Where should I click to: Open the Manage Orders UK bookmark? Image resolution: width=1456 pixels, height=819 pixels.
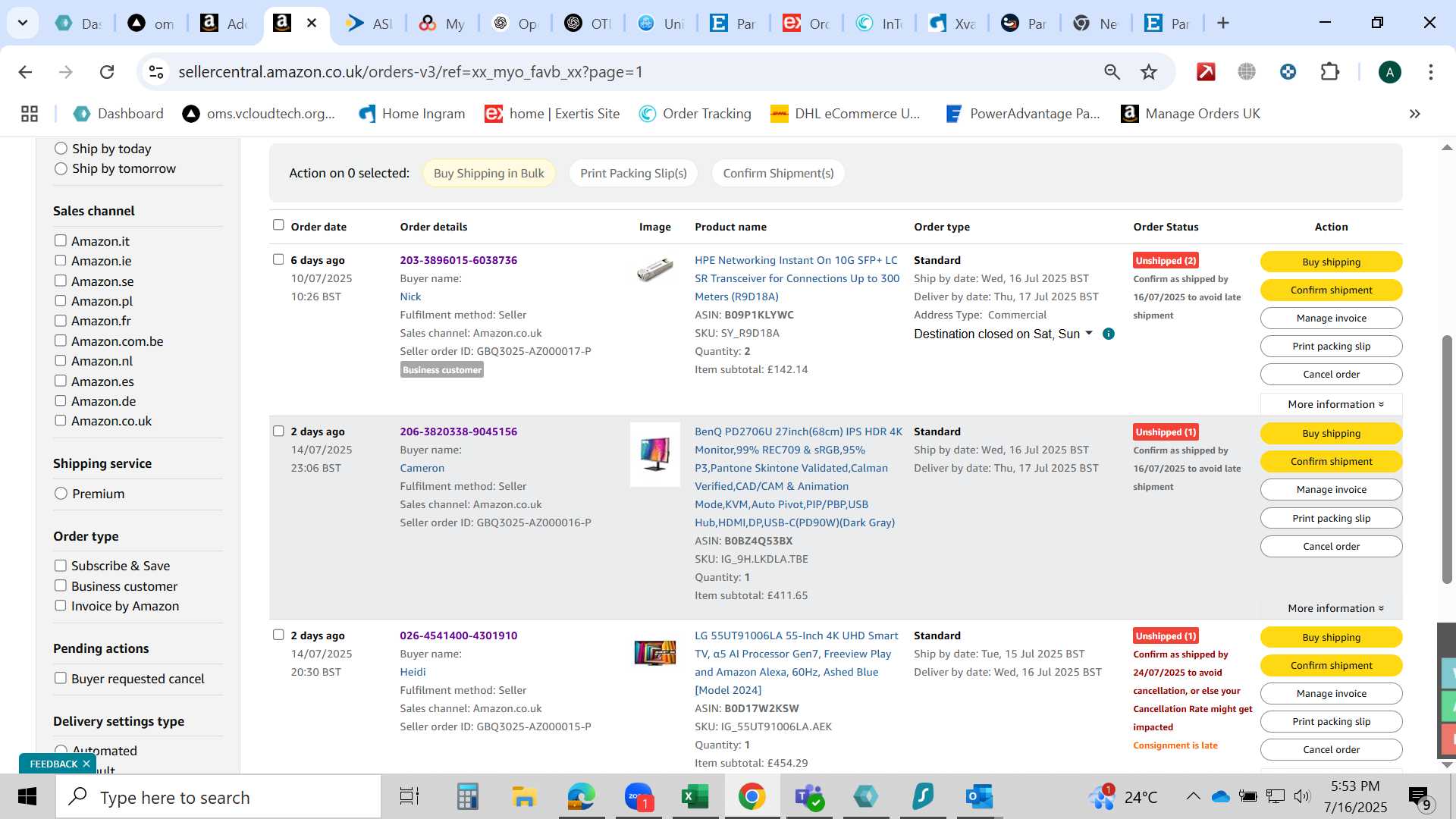point(1191,114)
